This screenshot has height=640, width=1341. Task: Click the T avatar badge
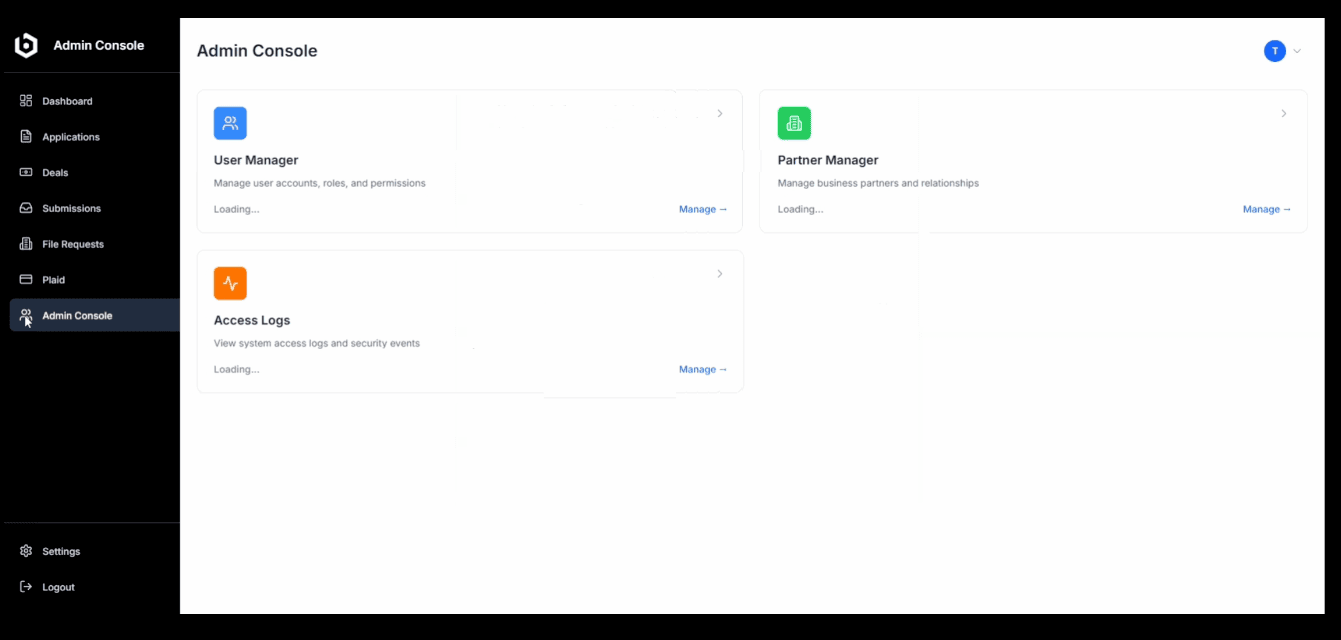(x=1274, y=51)
